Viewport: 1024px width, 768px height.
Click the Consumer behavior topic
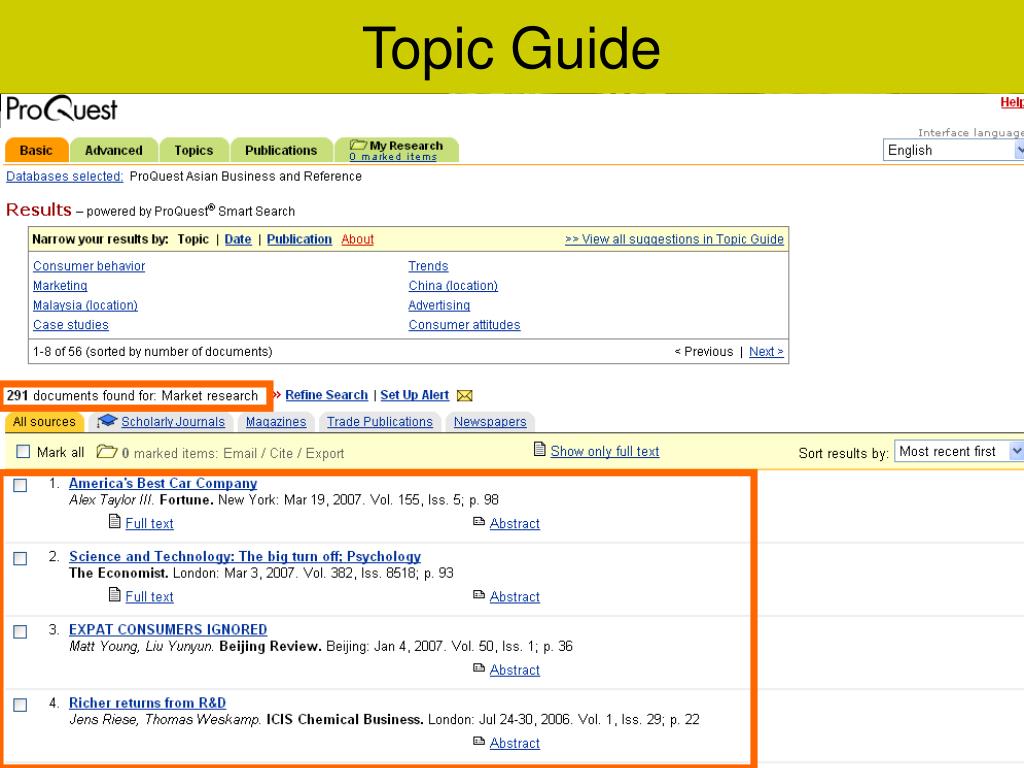[89, 266]
